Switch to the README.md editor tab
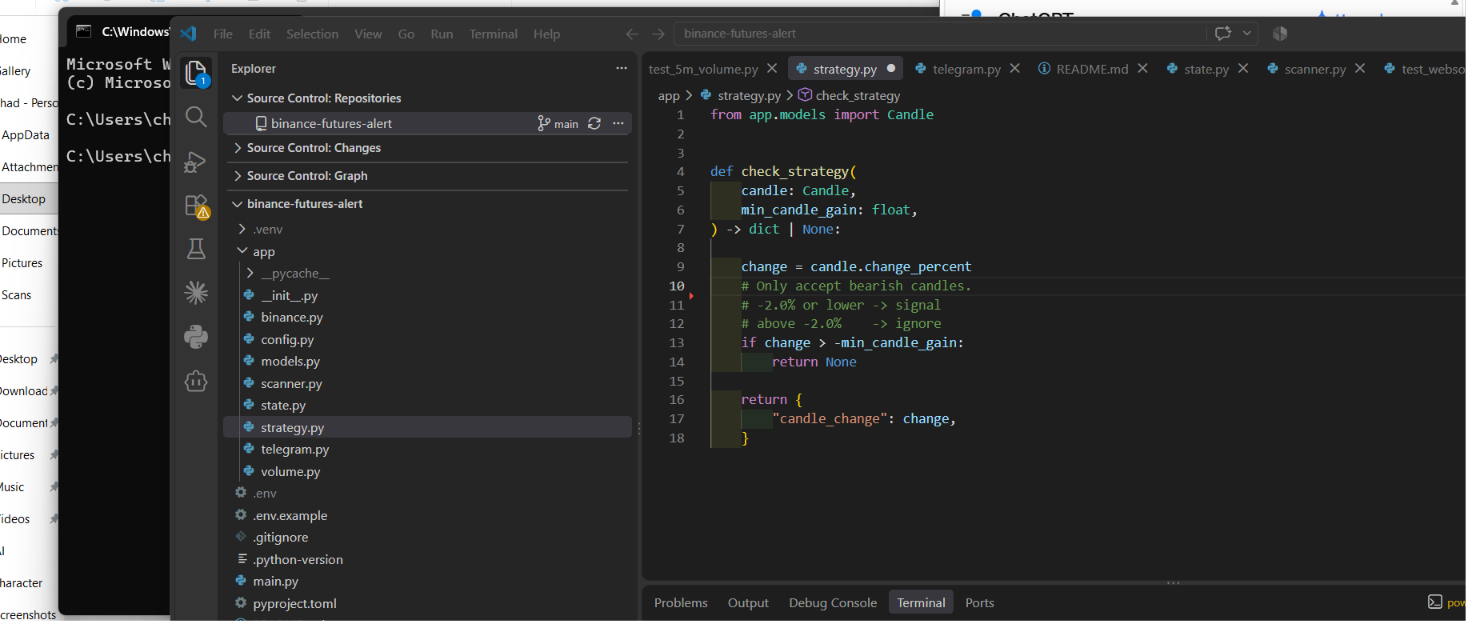The height and width of the screenshot is (621, 1466). pyautogui.click(x=1091, y=69)
